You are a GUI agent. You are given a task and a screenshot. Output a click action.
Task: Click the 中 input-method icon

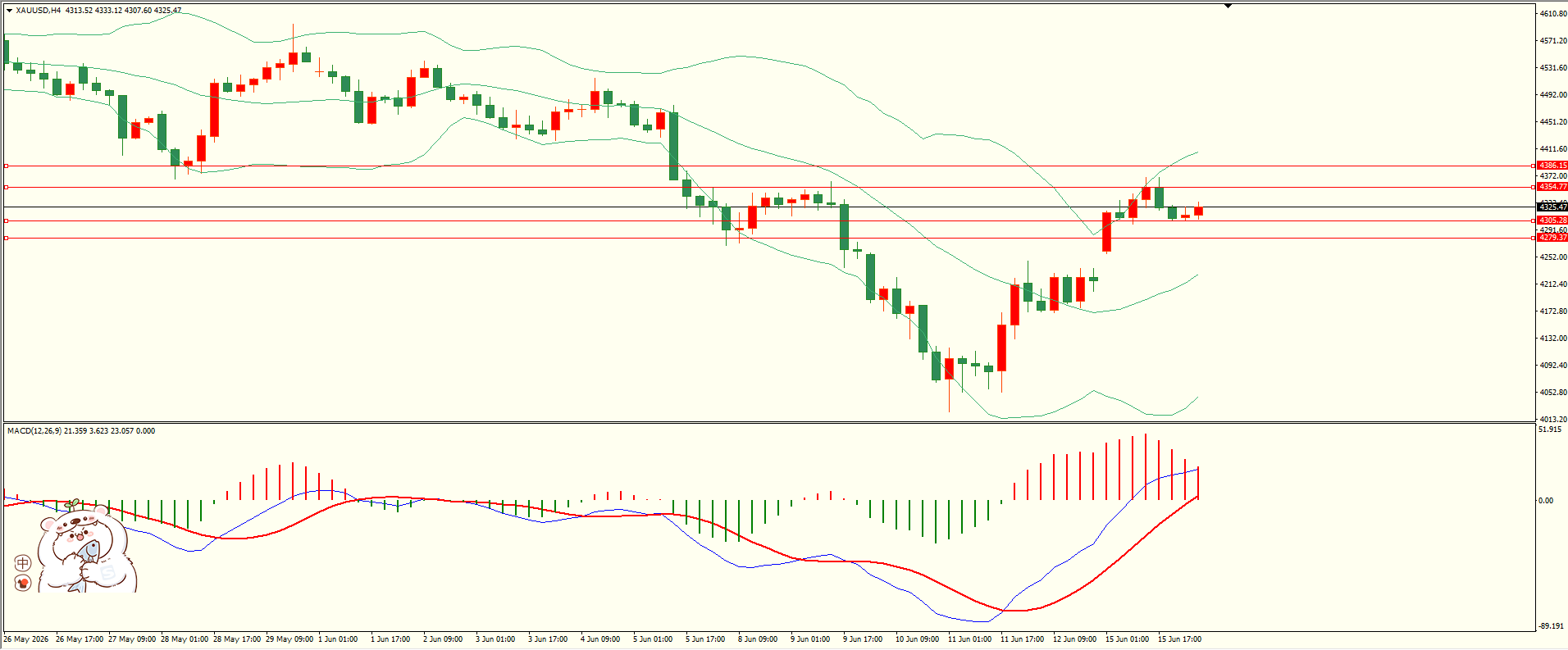tap(22, 563)
